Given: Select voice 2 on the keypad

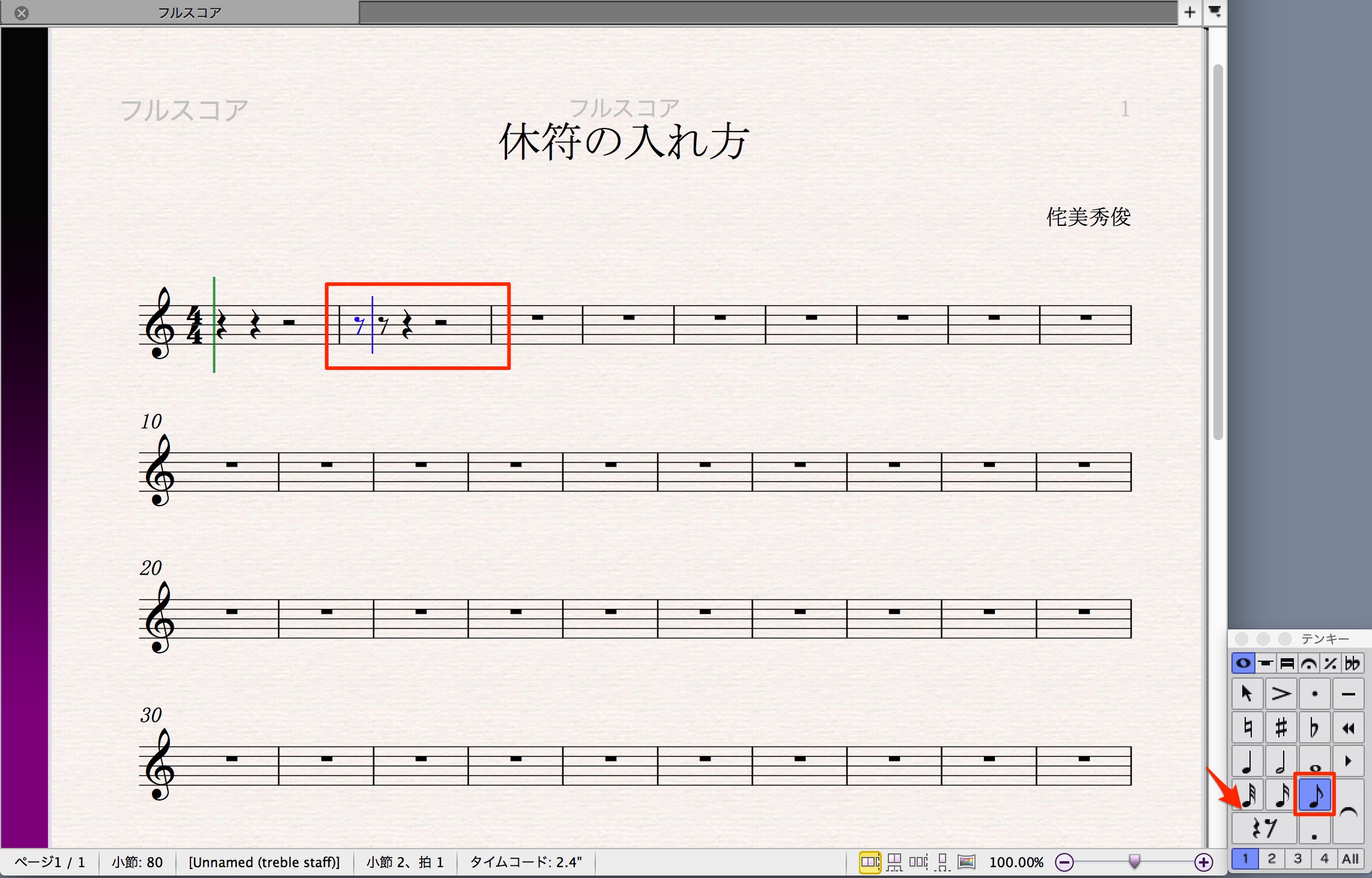Looking at the screenshot, I should click(x=1271, y=859).
